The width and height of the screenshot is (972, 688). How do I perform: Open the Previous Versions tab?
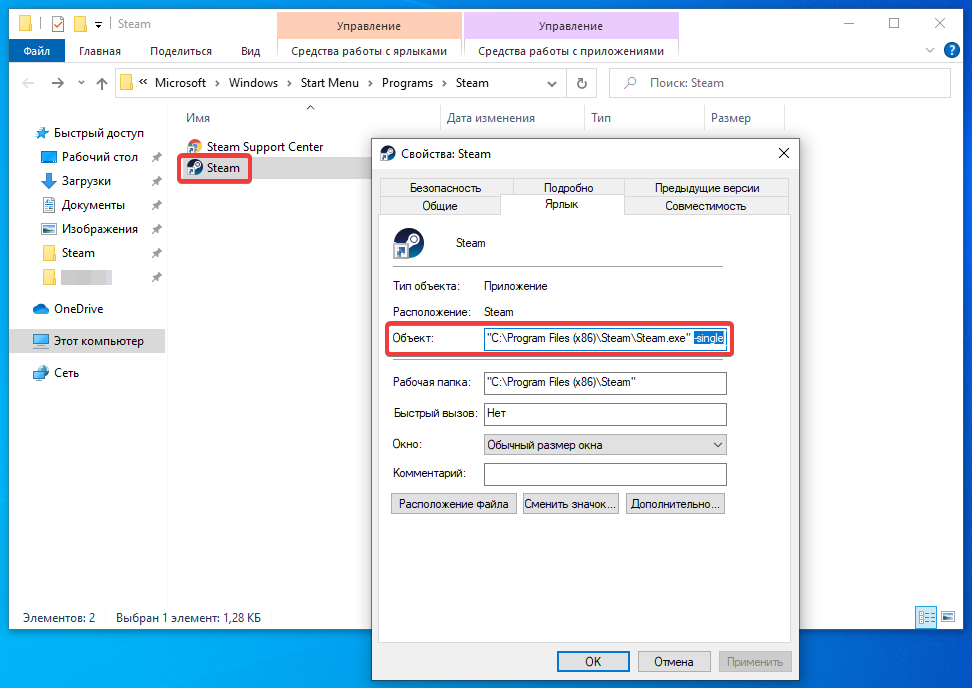[707, 188]
